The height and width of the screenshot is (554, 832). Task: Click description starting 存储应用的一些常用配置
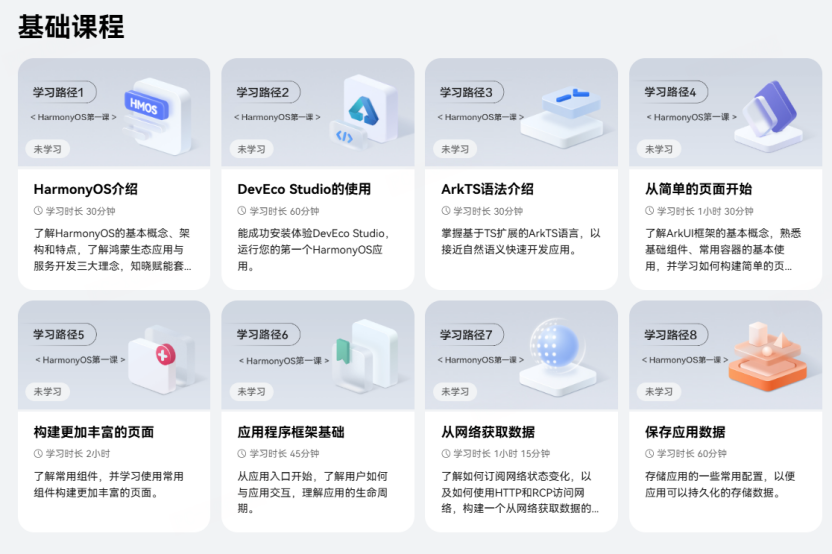point(720,484)
